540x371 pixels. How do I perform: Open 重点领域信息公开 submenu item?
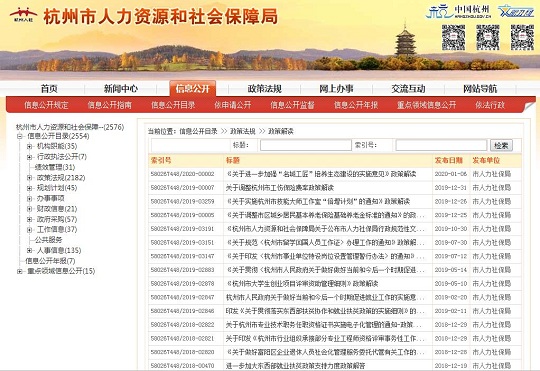[426, 105]
